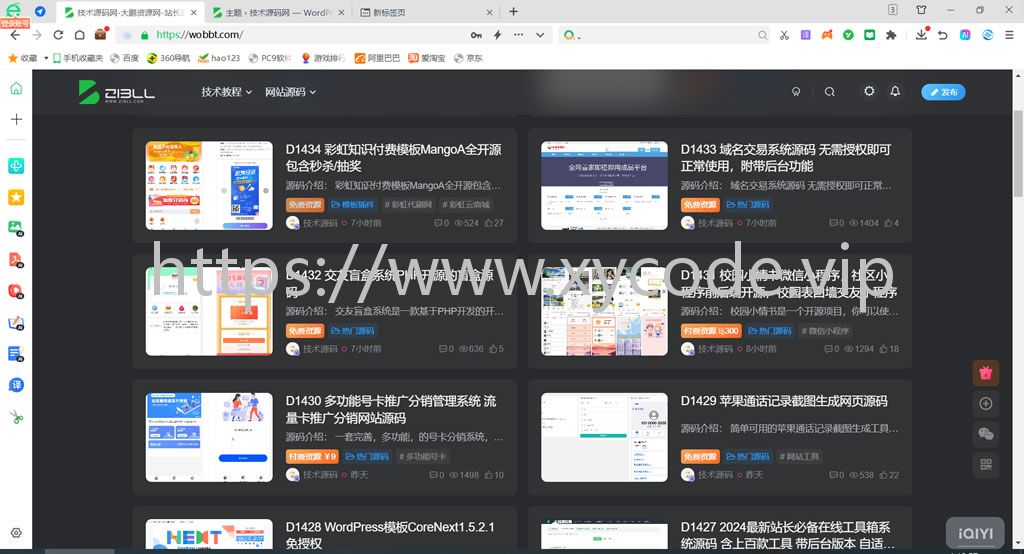This screenshot has height=554, width=1024.
Task: Click the #多功能号卡 tag
Action: pos(423,457)
